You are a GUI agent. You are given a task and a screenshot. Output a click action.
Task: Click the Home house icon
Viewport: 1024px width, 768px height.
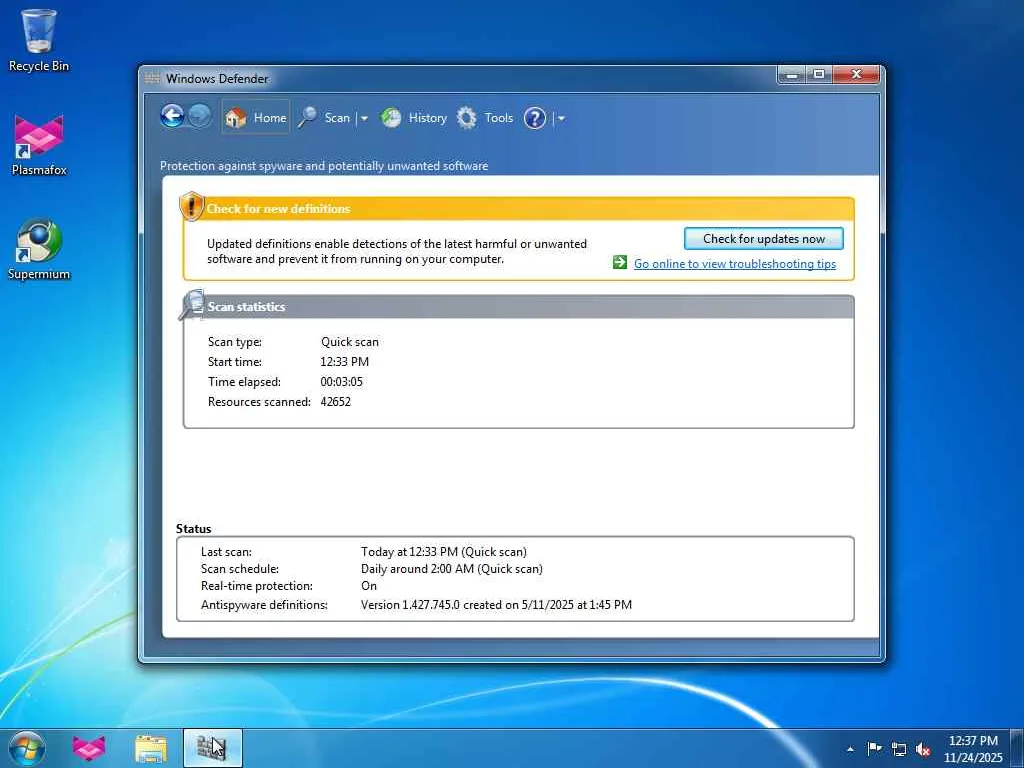coord(235,118)
